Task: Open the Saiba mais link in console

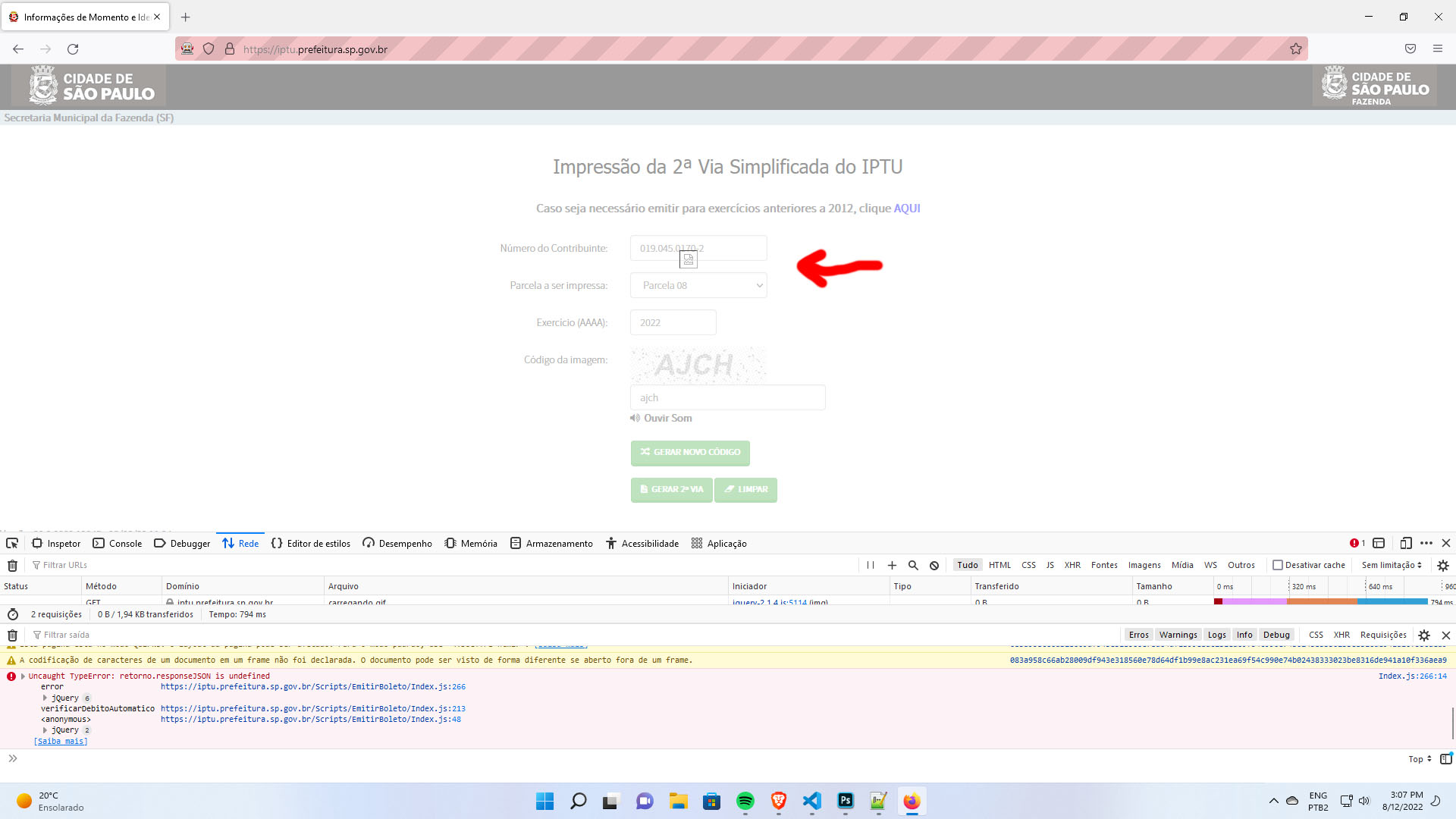Action: click(x=61, y=741)
